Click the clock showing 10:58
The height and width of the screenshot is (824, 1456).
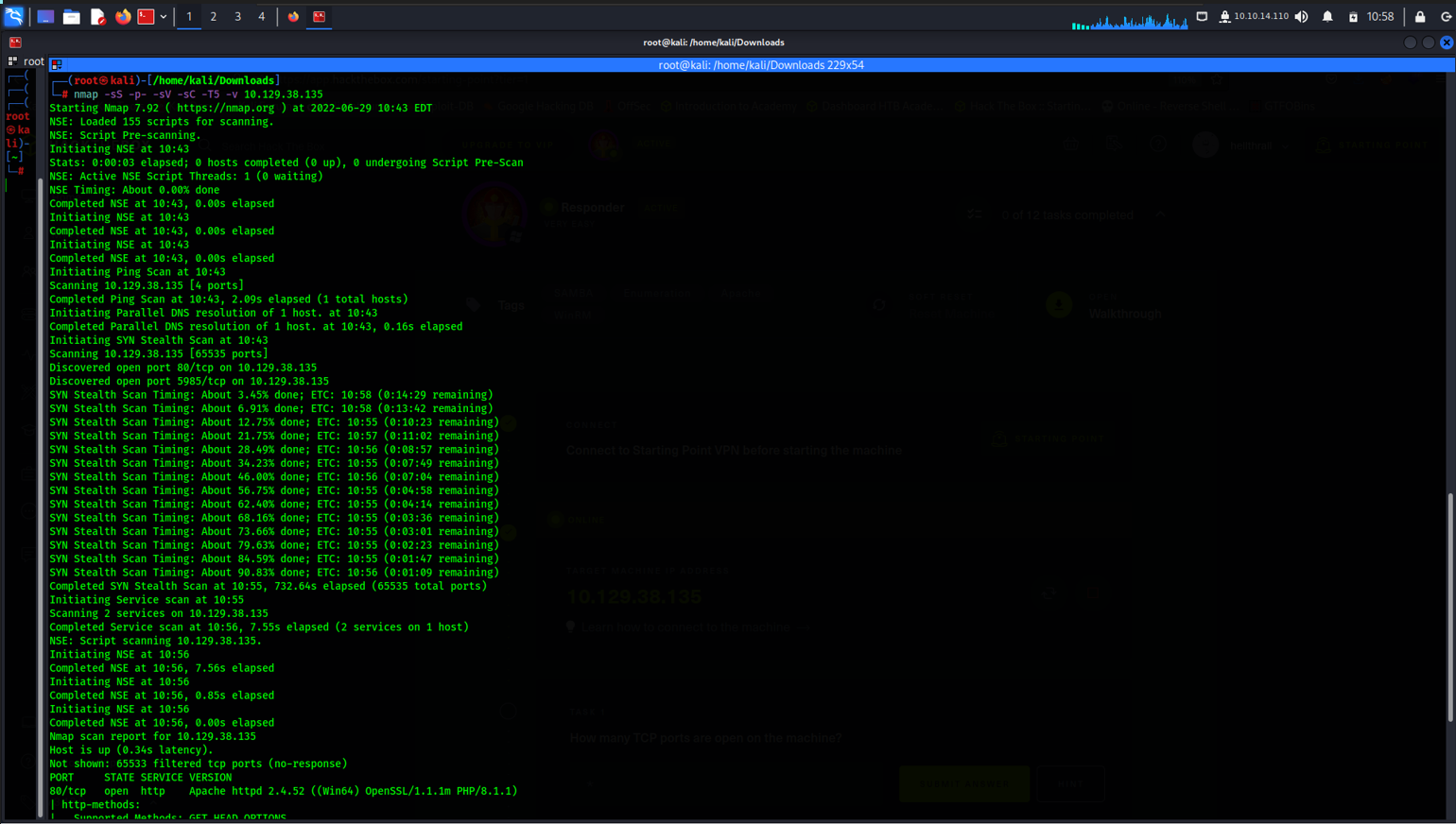1379,15
